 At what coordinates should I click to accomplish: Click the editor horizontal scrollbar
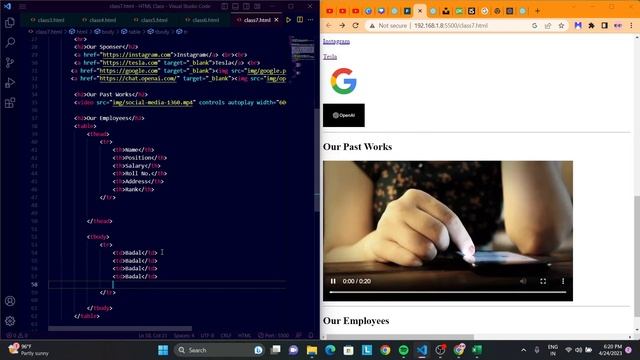pos(120,328)
